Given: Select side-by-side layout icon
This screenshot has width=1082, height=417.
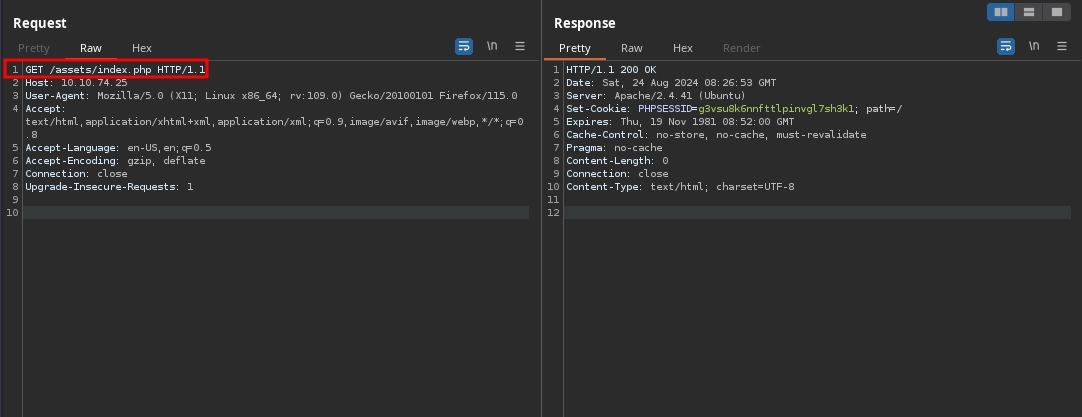Looking at the screenshot, I should coord(1000,12).
